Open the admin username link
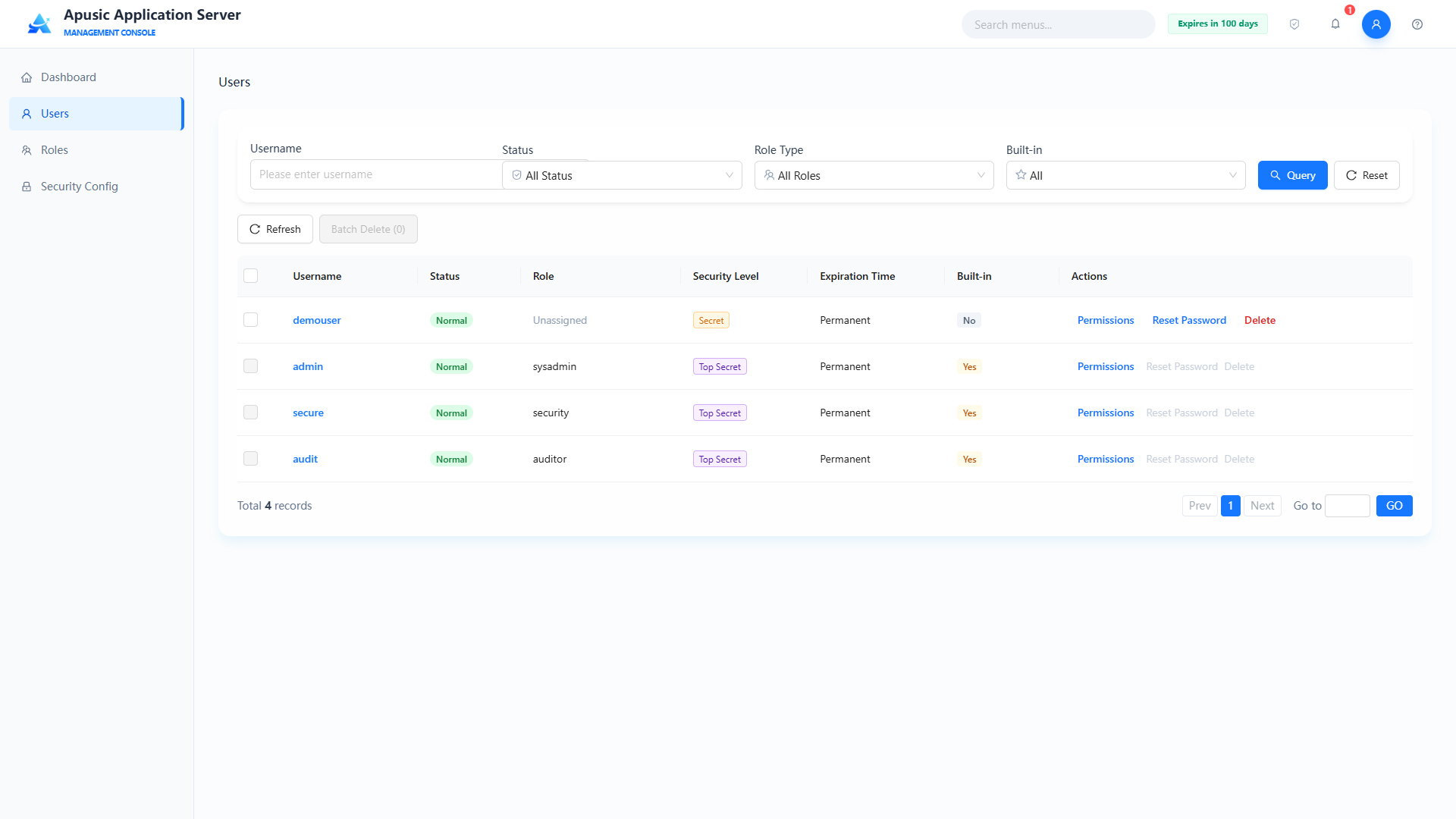 point(308,366)
